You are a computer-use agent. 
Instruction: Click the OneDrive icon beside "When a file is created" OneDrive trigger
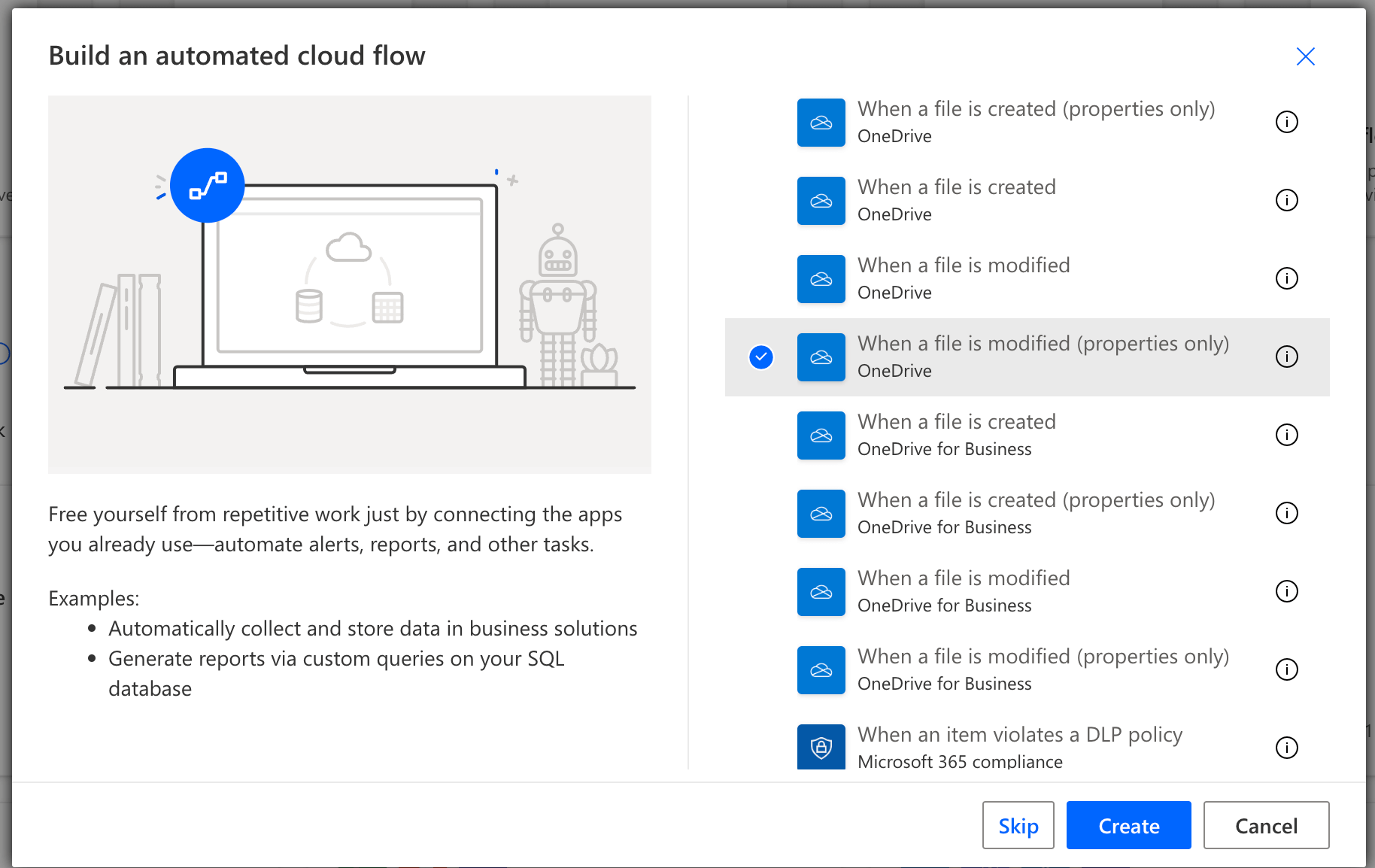pyautogui.click(x=821, y=201)
